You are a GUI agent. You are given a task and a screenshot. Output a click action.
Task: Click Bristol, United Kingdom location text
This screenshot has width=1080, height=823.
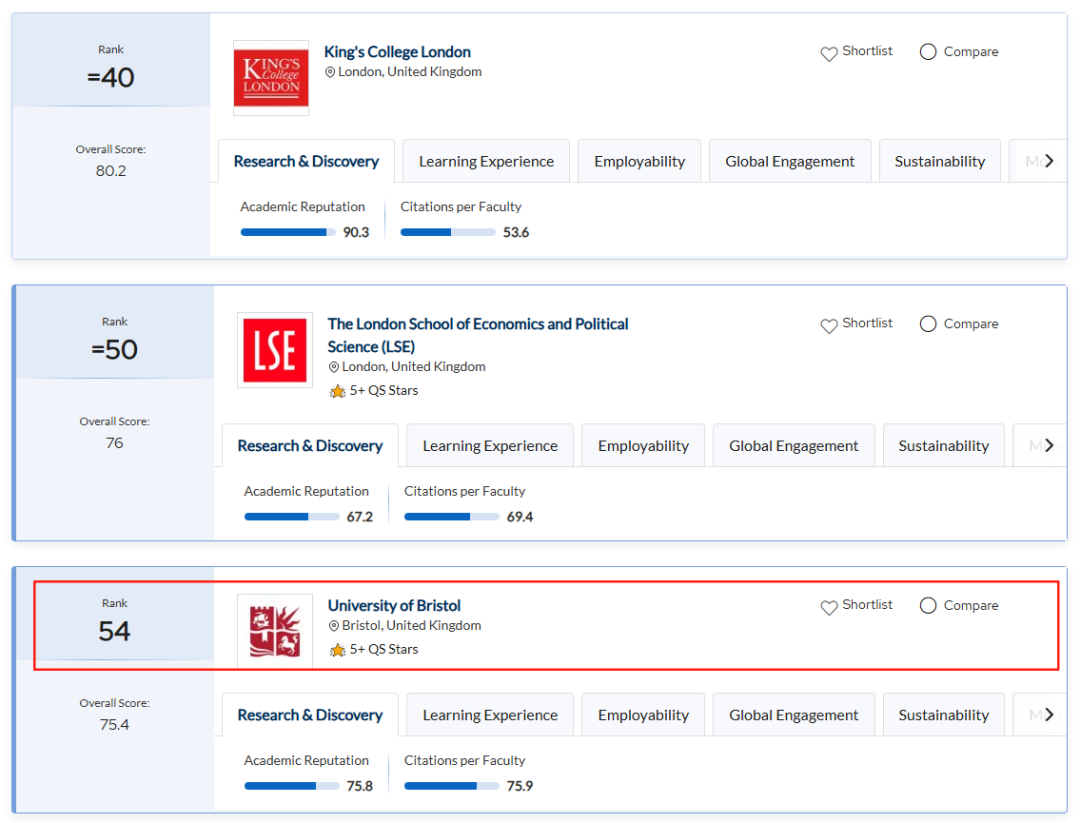tap(411, 625)
